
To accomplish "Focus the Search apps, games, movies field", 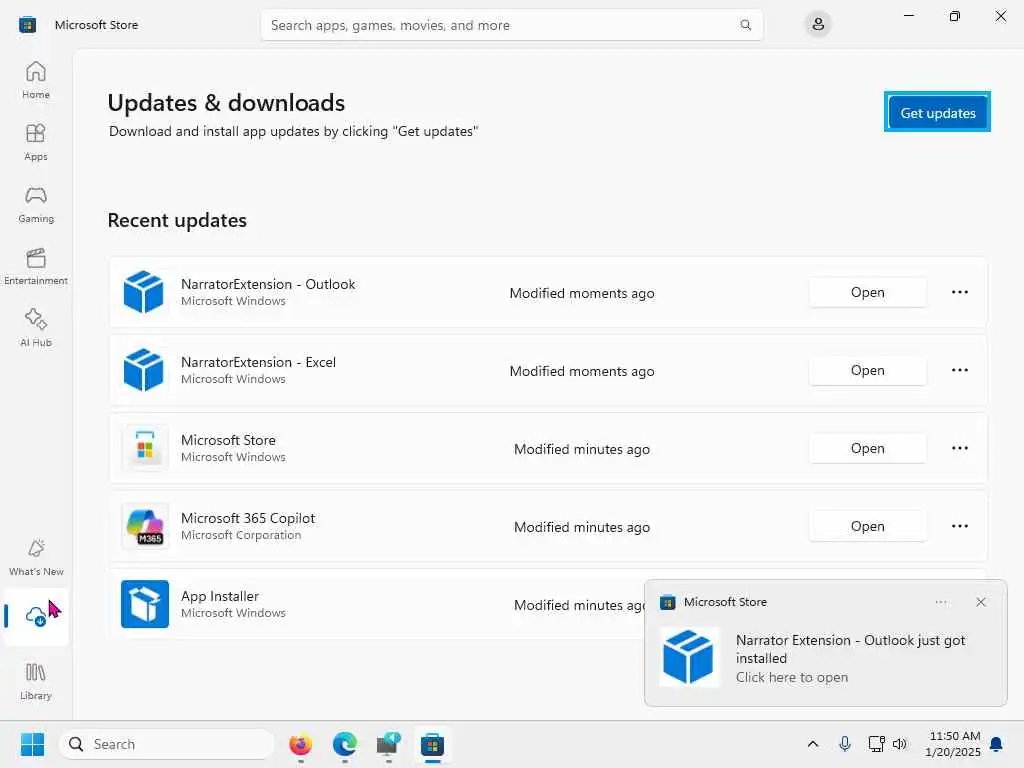I will (x=512, y=25).
